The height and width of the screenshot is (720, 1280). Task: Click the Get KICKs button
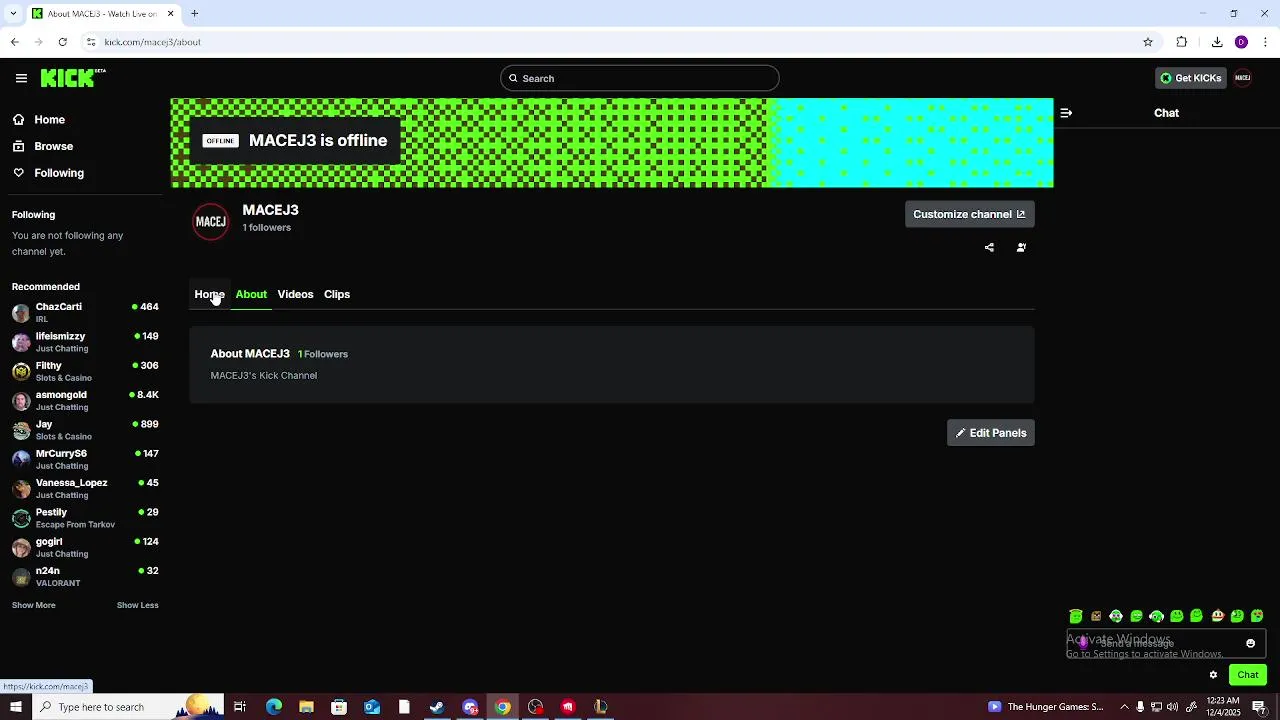[x=1190, y=78]
